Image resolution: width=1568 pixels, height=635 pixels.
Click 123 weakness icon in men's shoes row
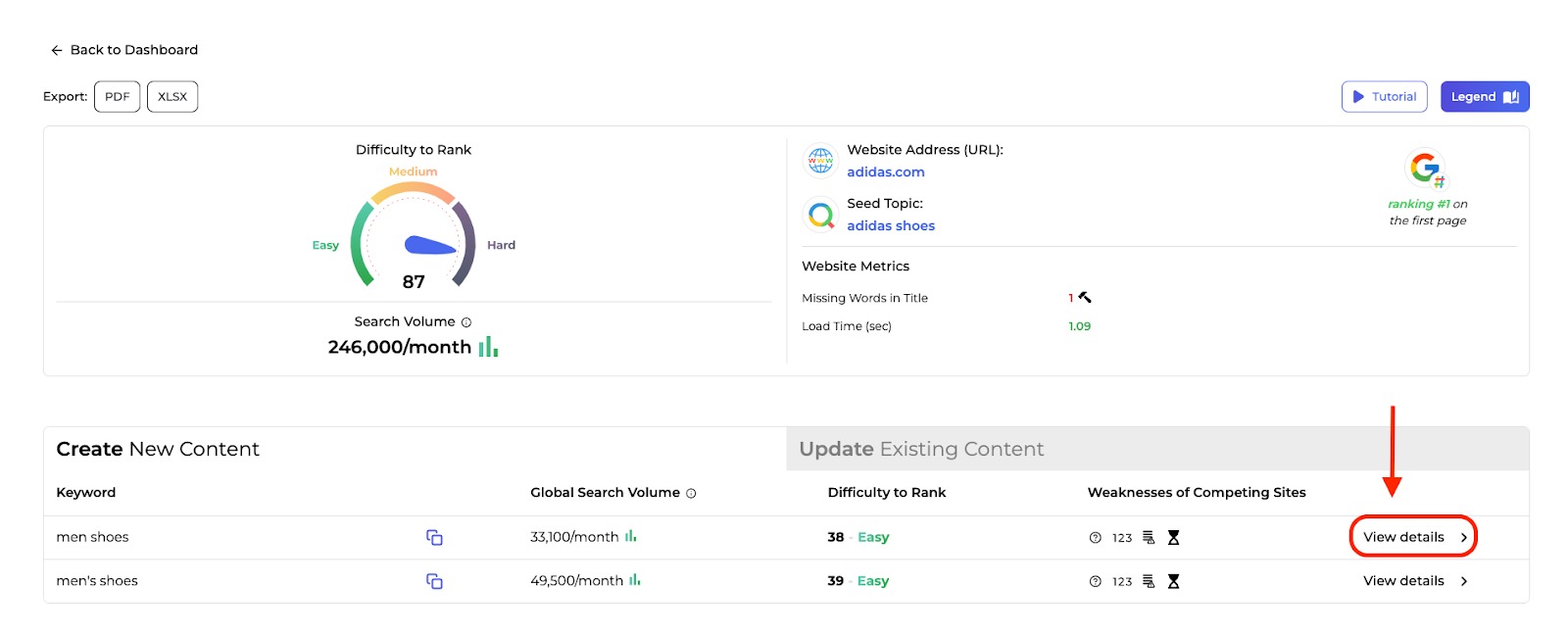1122,582
